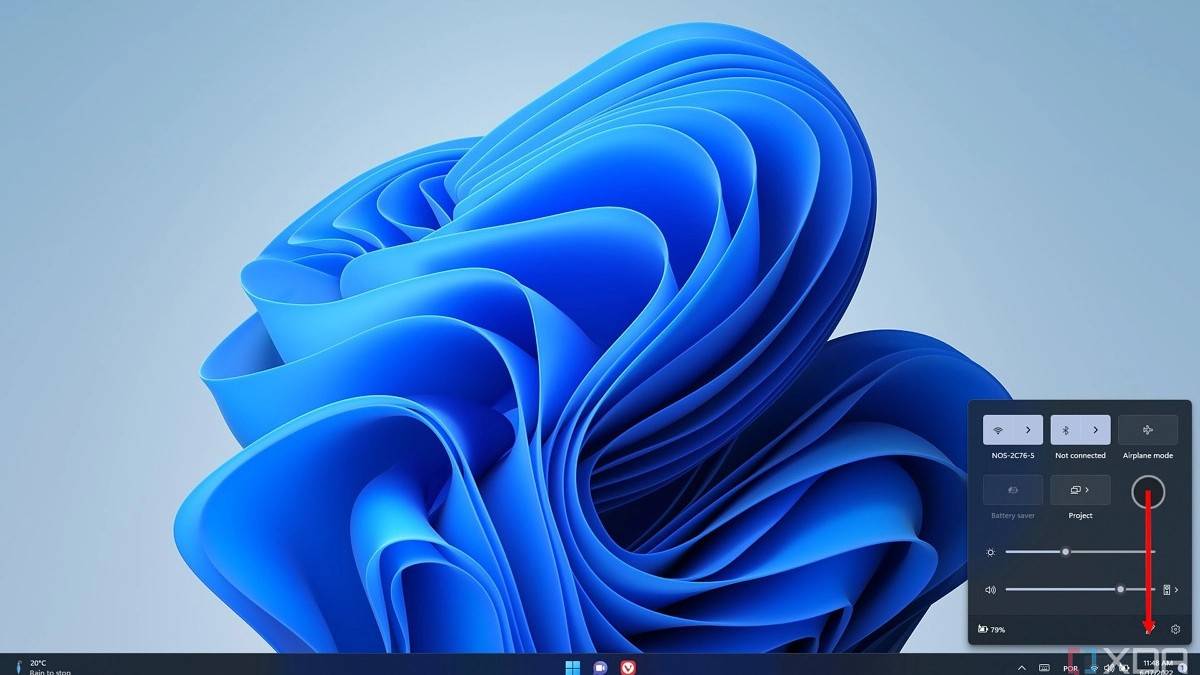Switch POR input language indicator
Viewport: 1200px width, 675px height.
[x=1071, y=668]
